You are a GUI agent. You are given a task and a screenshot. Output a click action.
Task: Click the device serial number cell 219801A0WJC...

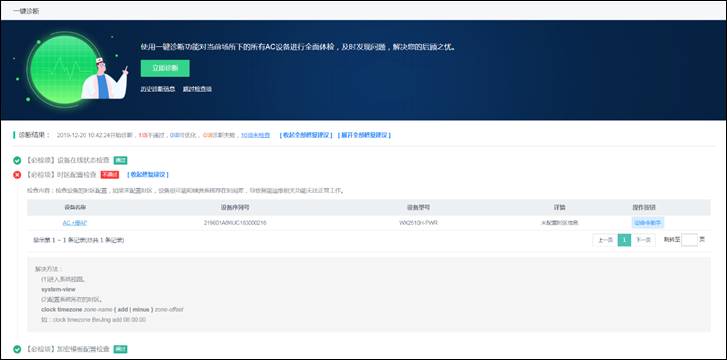(x=235, y=223)
